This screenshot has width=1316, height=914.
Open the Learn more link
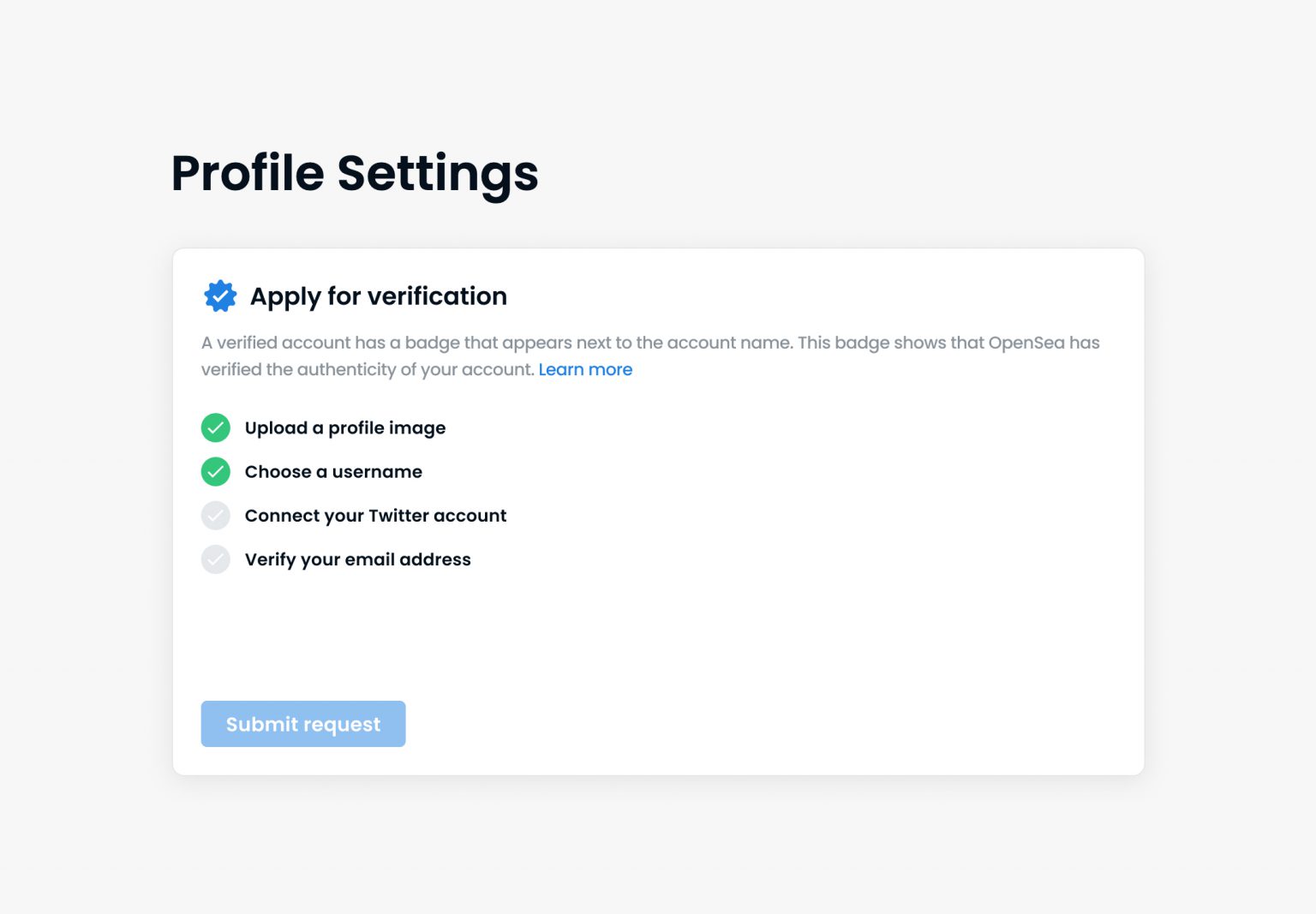click(586, 369)
